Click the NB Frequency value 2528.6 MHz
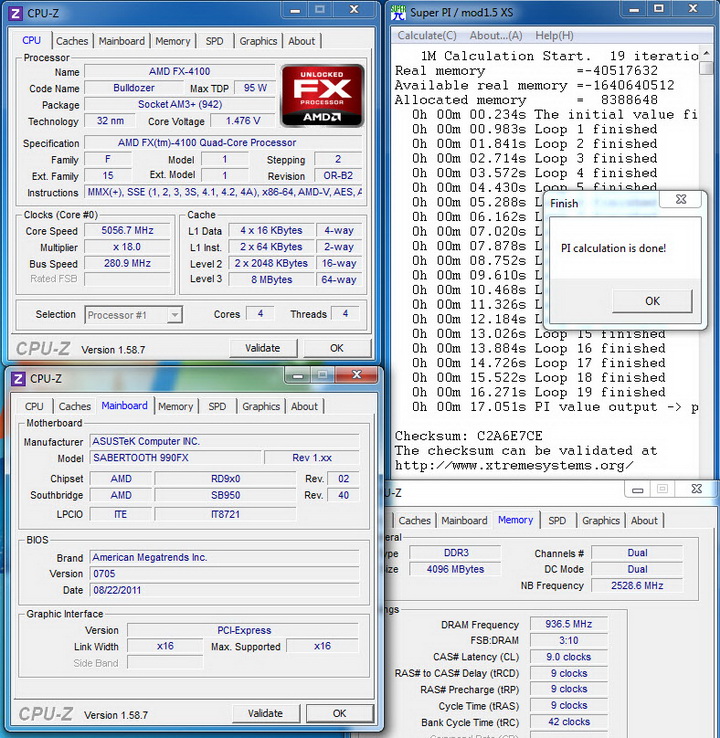 pyautogui.click(x=637, y=586)
